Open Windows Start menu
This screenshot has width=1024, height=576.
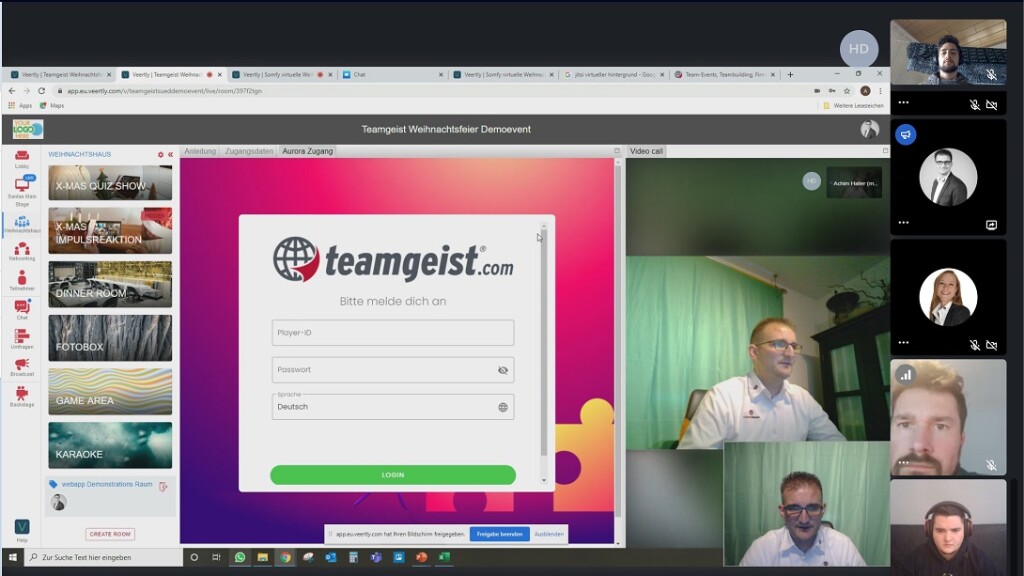tap(12, 557)
